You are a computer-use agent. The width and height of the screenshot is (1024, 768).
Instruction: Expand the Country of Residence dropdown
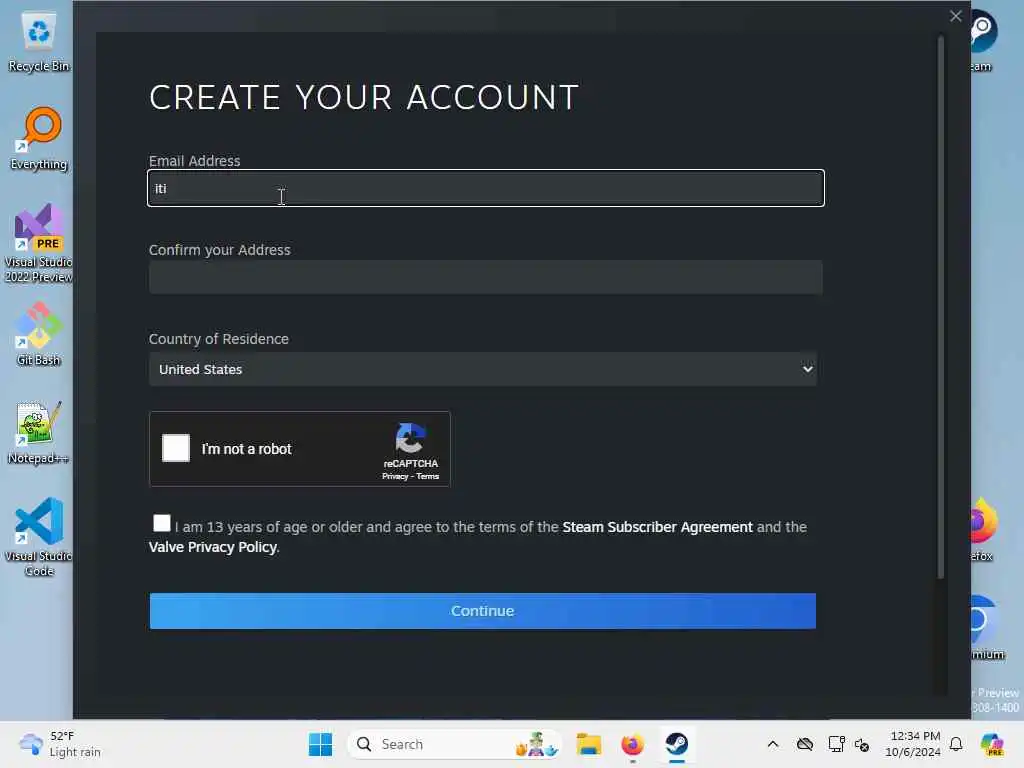(x=483, y=369)
